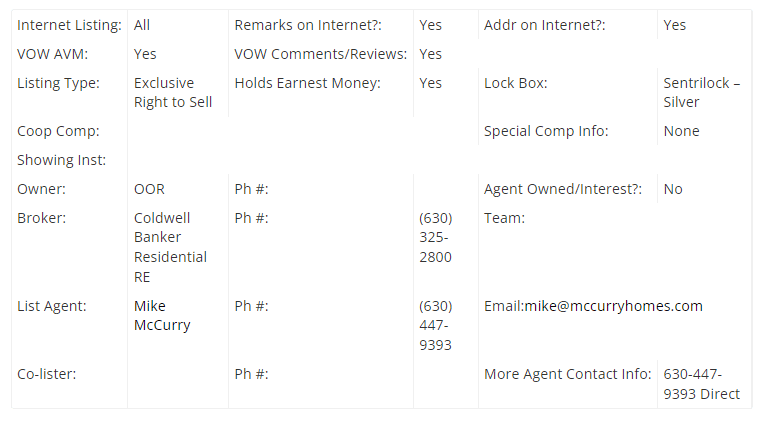Select the 630-447-9393 Direct contact info
Screen dimensions: 779x425
coord(701,384)
